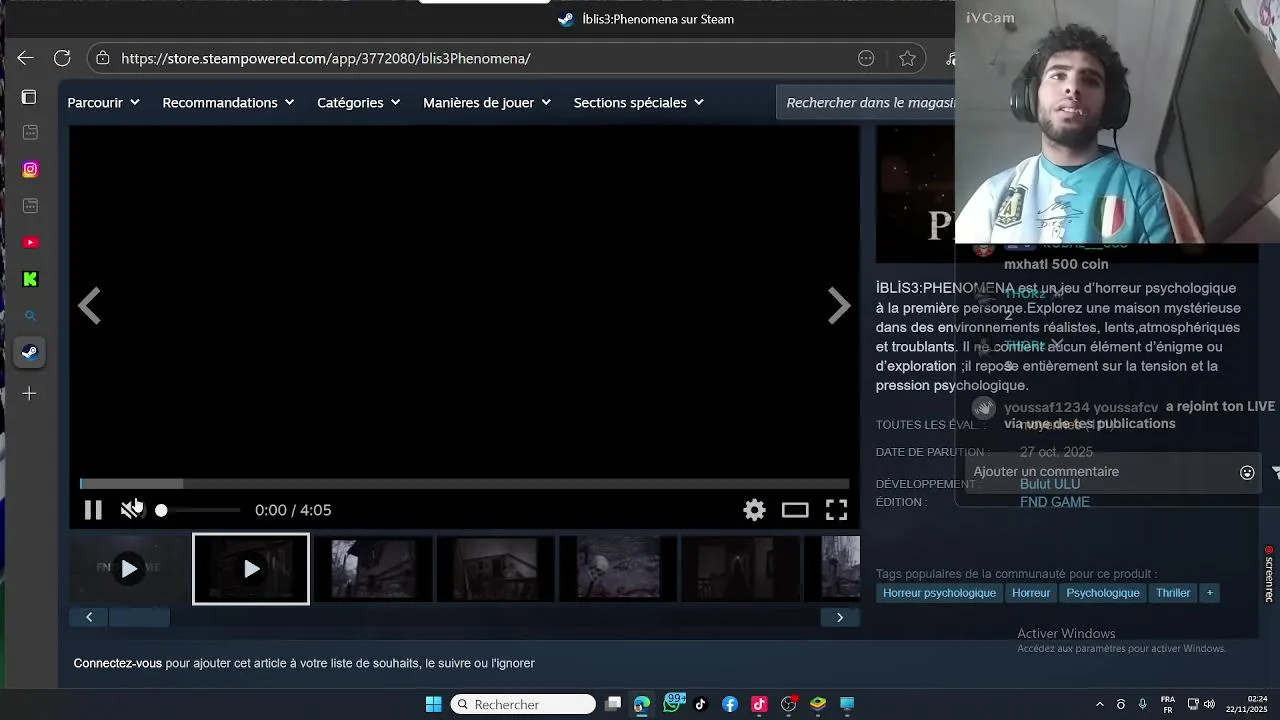Open WhatsApp from the taskbar
The height and width of the screenshot is (720, 1280).
672,704
